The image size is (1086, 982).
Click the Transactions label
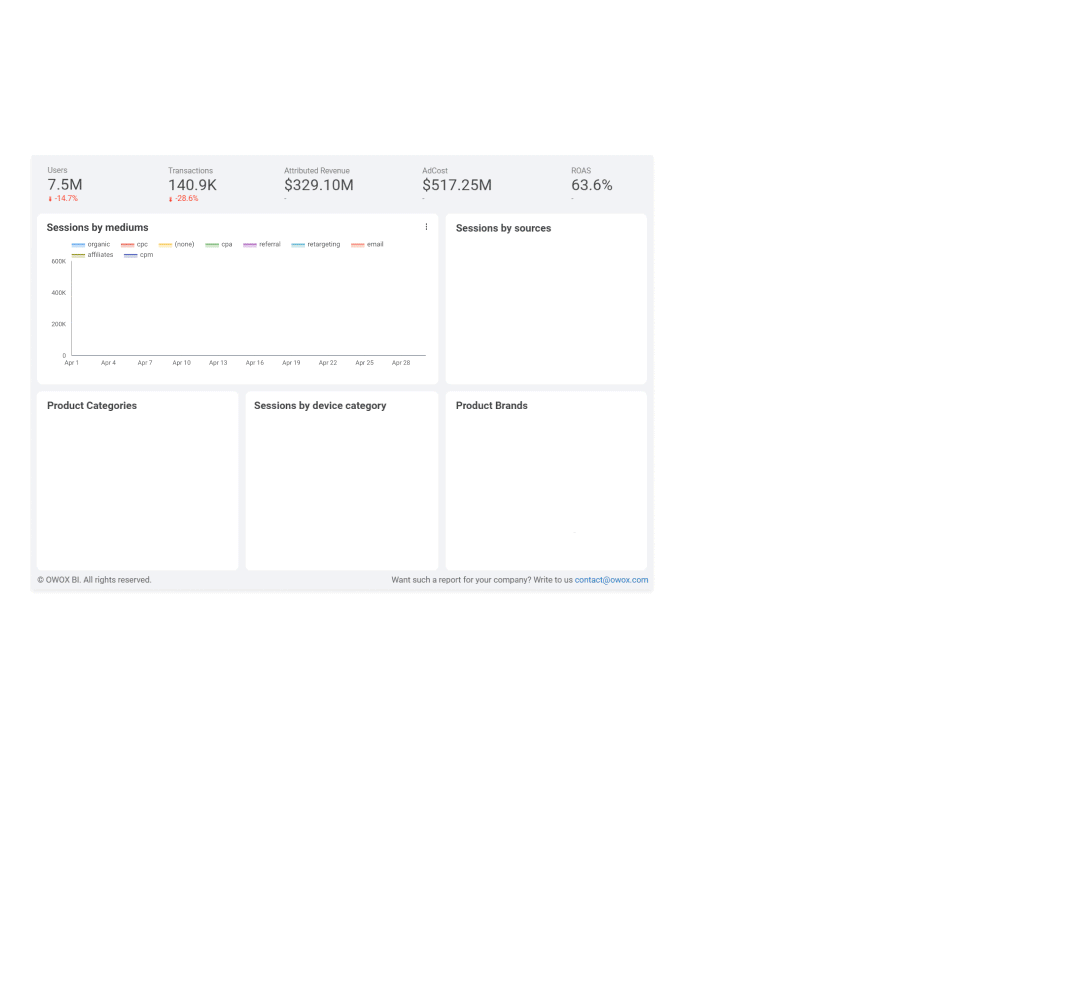[190, 171]
